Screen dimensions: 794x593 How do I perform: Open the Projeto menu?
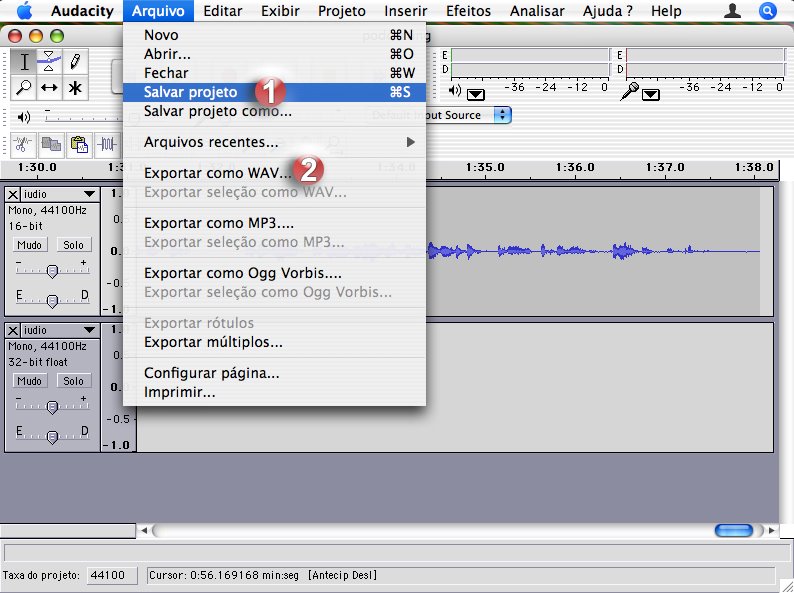(342, 11)
